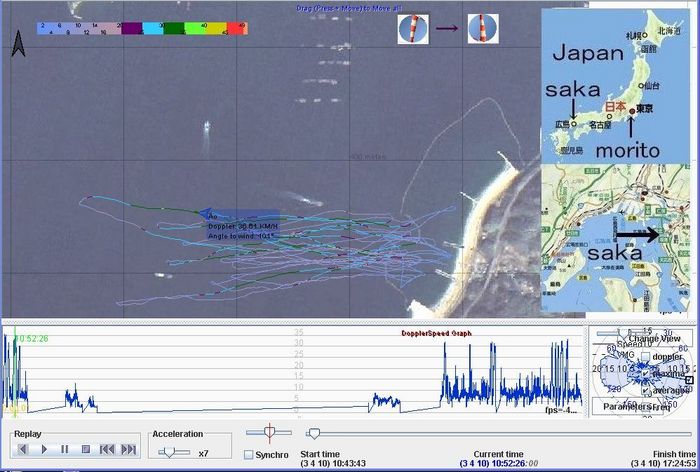Viewport: 700px width, 472px height.
Task: Click the Acceleration slider handle
Action: tap(166, 452)
